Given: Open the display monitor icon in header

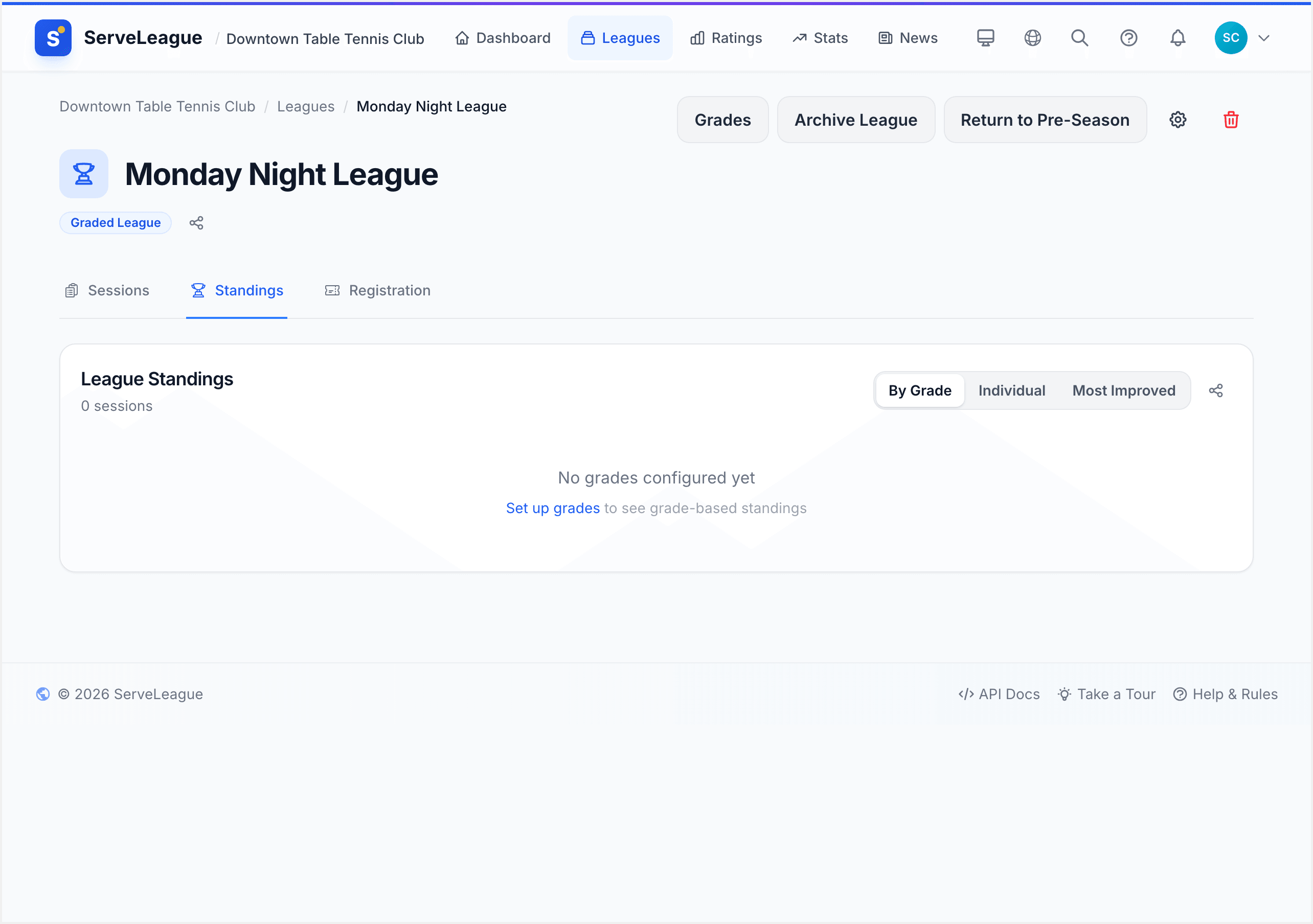Looking at the screenshot, I should 985,38.
